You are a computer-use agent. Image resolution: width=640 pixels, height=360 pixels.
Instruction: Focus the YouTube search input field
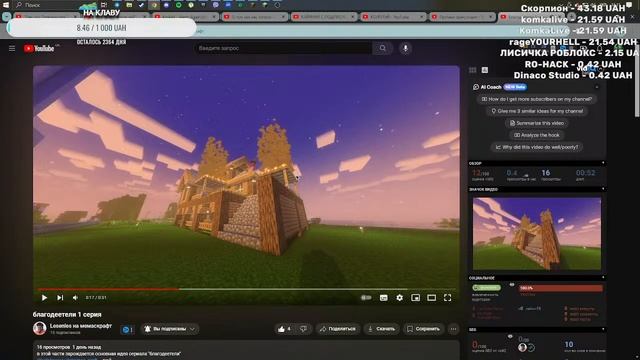283,48
